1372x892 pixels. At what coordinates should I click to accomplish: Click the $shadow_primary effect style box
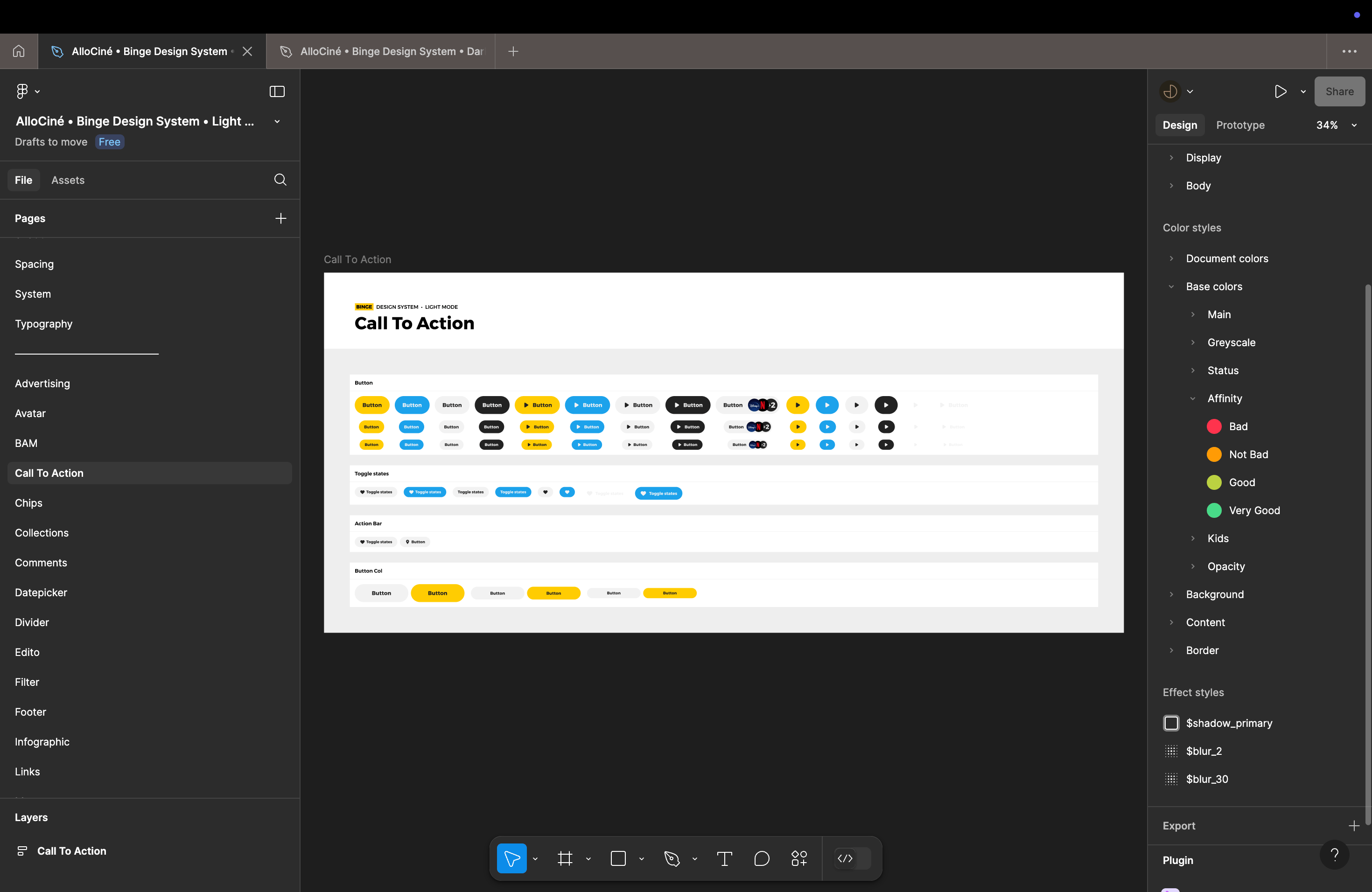1171,723
